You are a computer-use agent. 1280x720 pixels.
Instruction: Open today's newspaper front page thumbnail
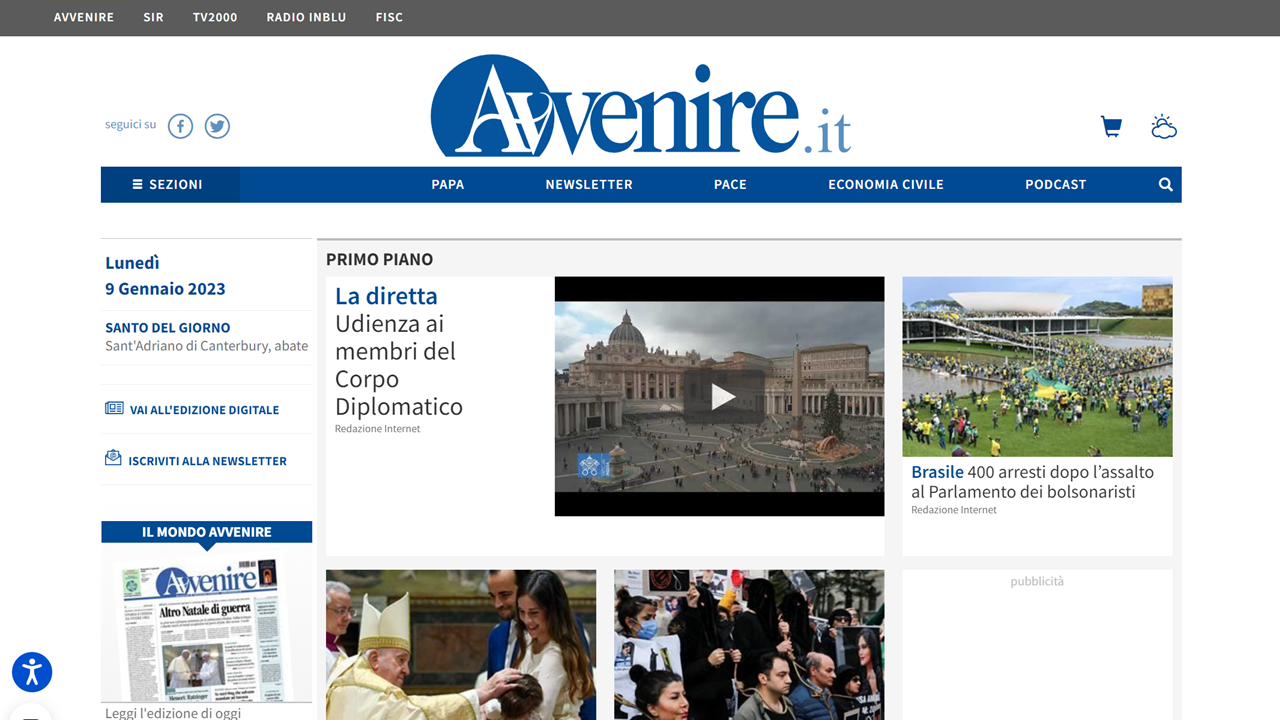[206, 628]
